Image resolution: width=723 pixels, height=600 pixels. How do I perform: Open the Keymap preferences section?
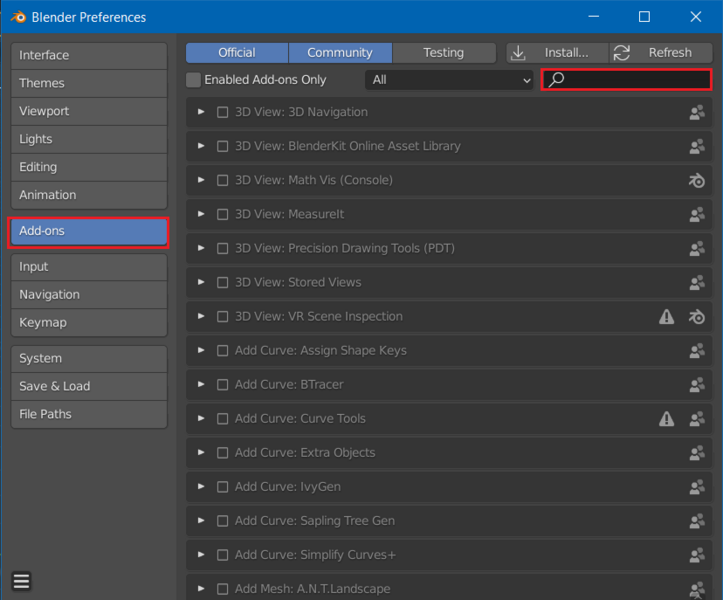pyautogui.click(x=88, y=322)
